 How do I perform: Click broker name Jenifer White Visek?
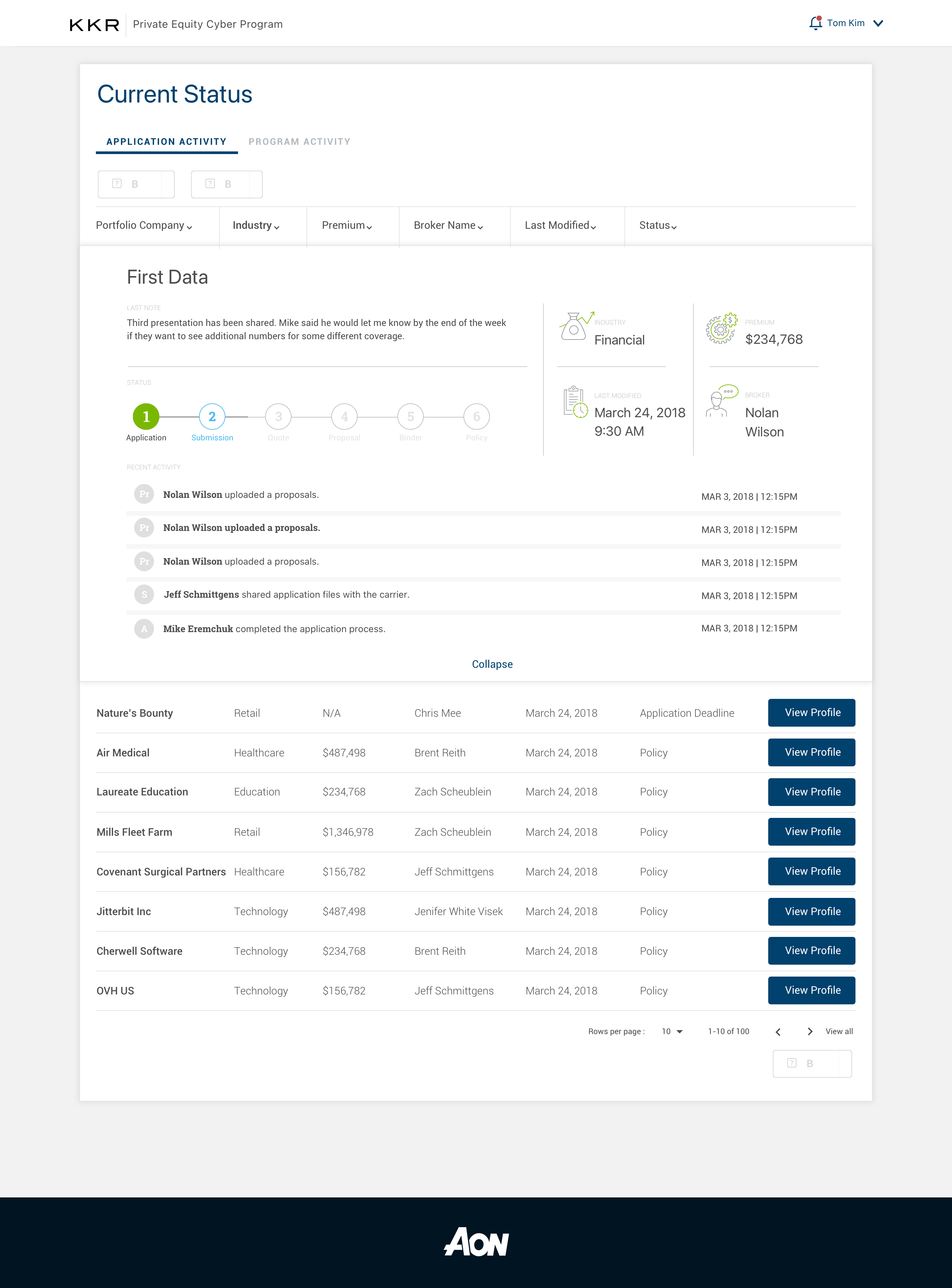(459, 912)
